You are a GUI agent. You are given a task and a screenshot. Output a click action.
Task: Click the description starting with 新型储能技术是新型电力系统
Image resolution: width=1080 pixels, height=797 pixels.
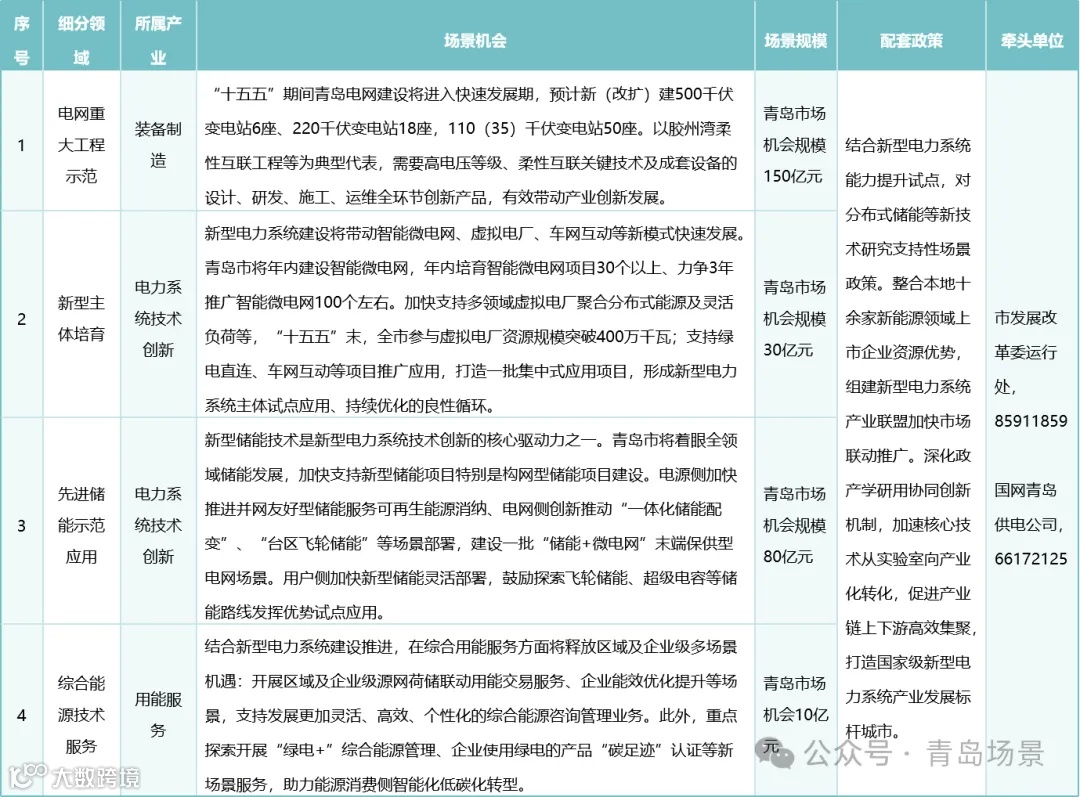(x=471, y=526)
